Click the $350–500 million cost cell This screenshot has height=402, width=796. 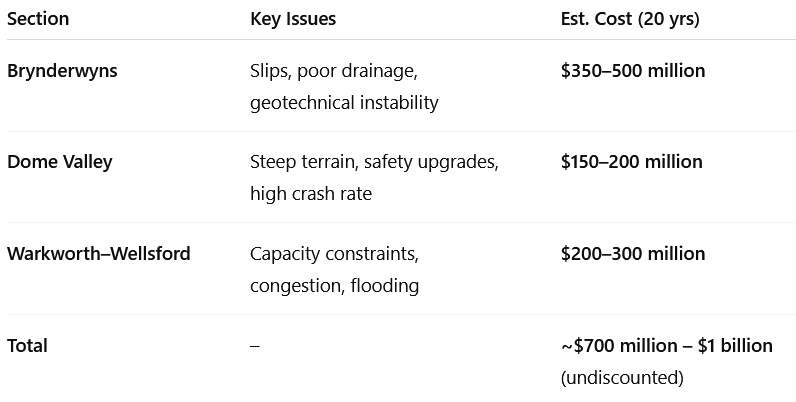633,71
